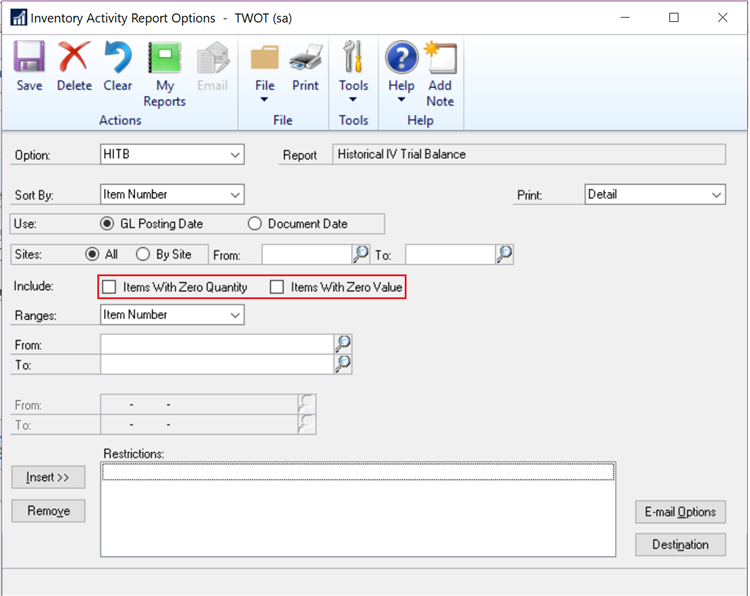Click the Sites From lookup magnifier
Screen dimensions: 750x596
[x=361, y=255]
